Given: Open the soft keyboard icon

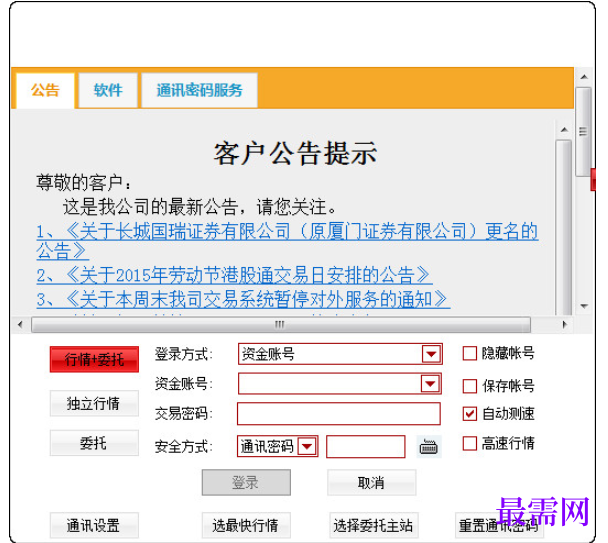Looking at the screenshot, I should (x=428, y=447).
